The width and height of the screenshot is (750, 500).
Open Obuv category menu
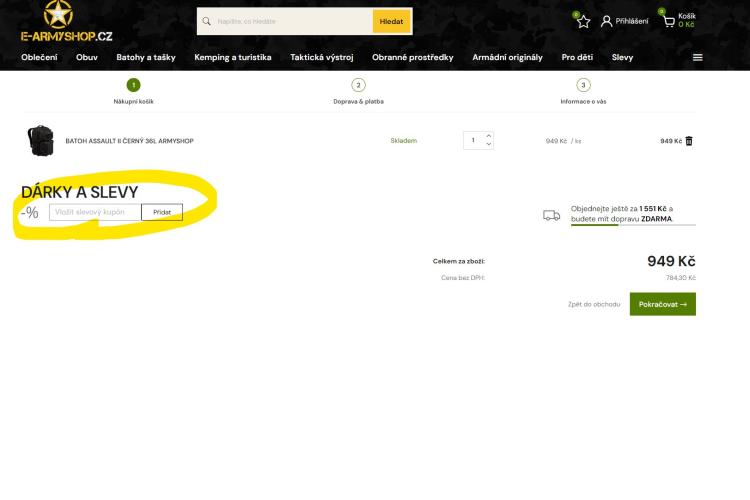87,57
